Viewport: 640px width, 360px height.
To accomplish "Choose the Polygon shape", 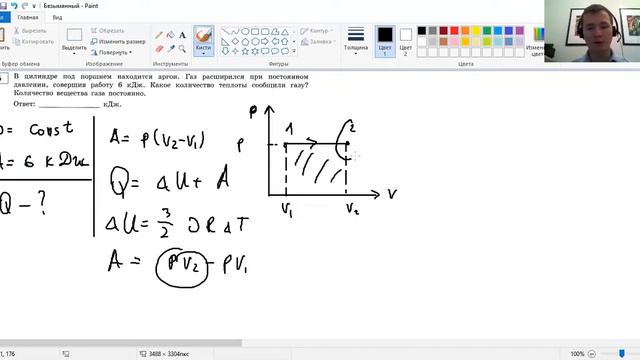I will [275, 31].
